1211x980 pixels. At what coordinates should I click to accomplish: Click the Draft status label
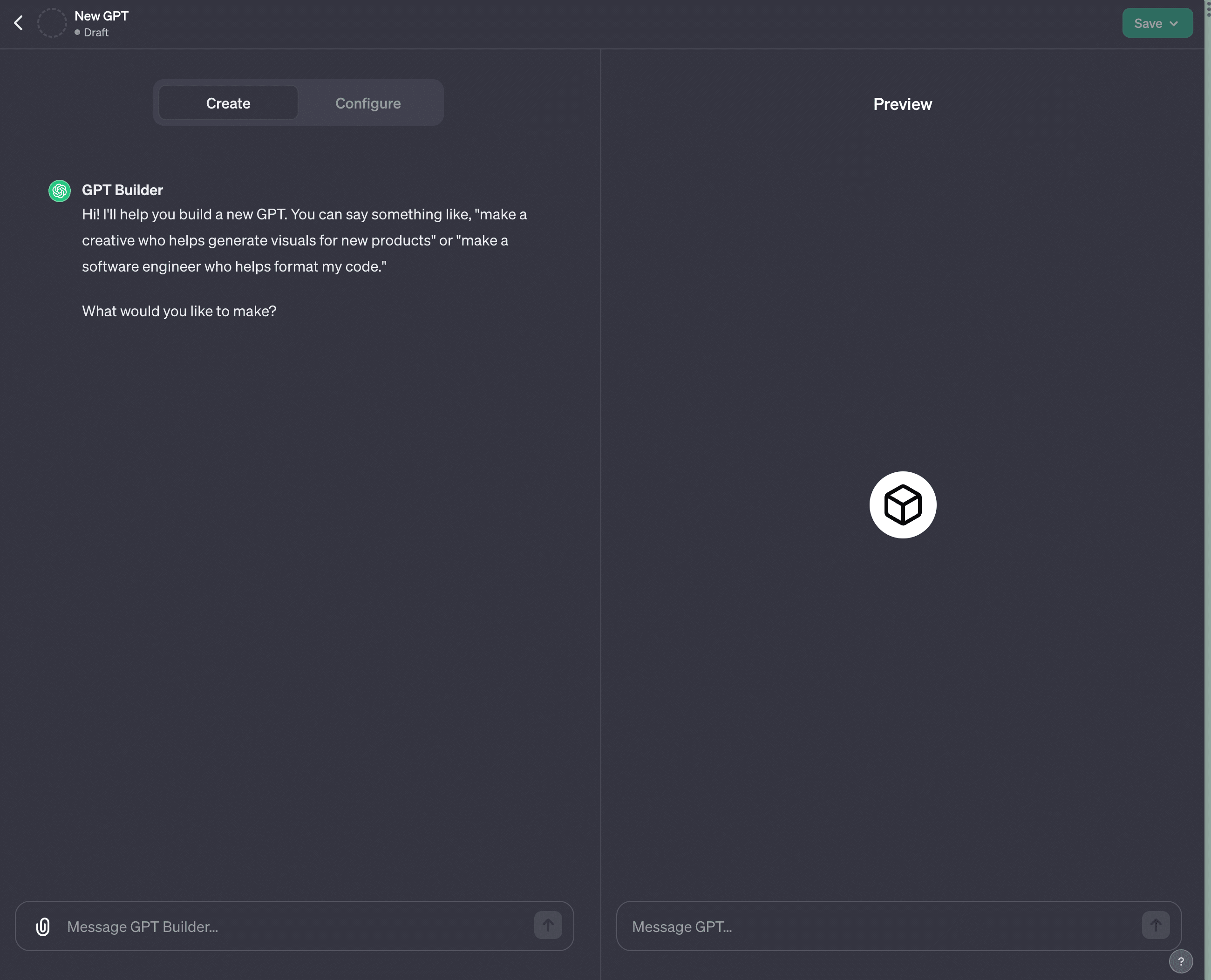[96, 33]
